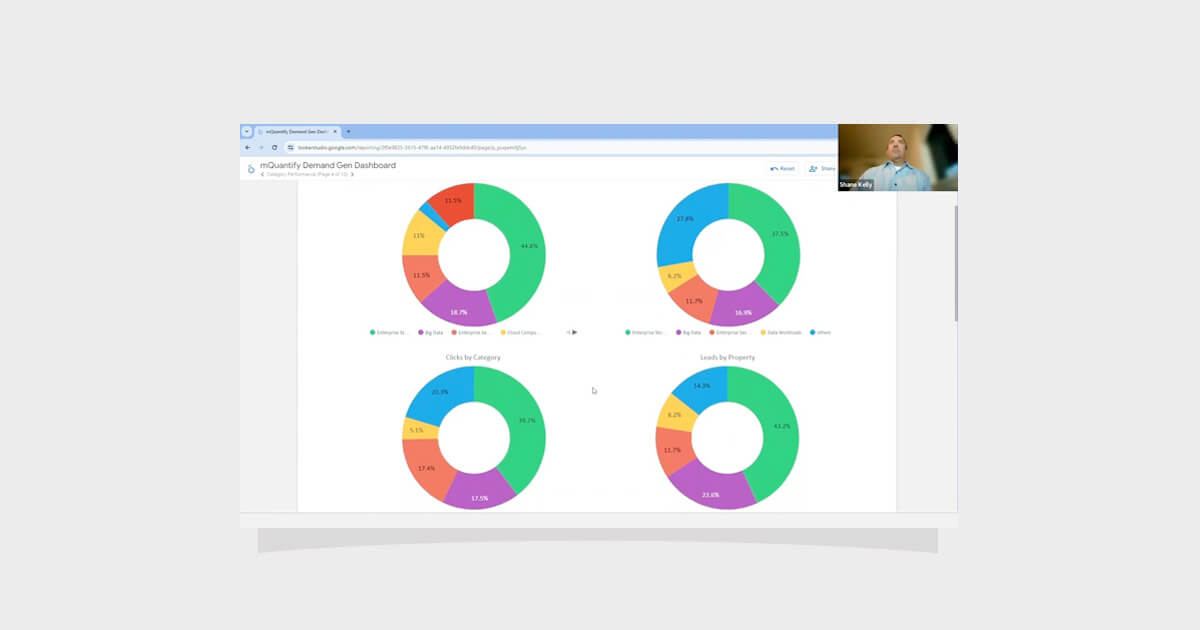
Task: Click Big Data legend label under top-right chart
Action: point(694,332)
